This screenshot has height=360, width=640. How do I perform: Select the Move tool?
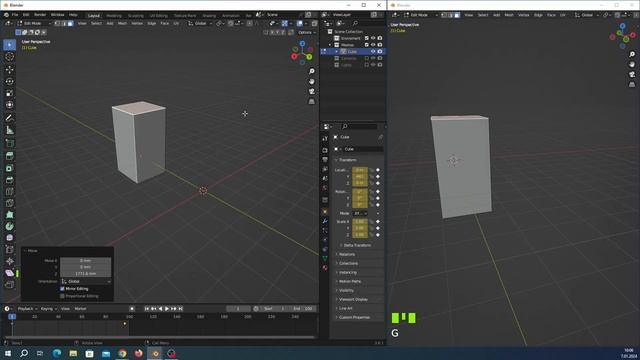pos(9,69)
